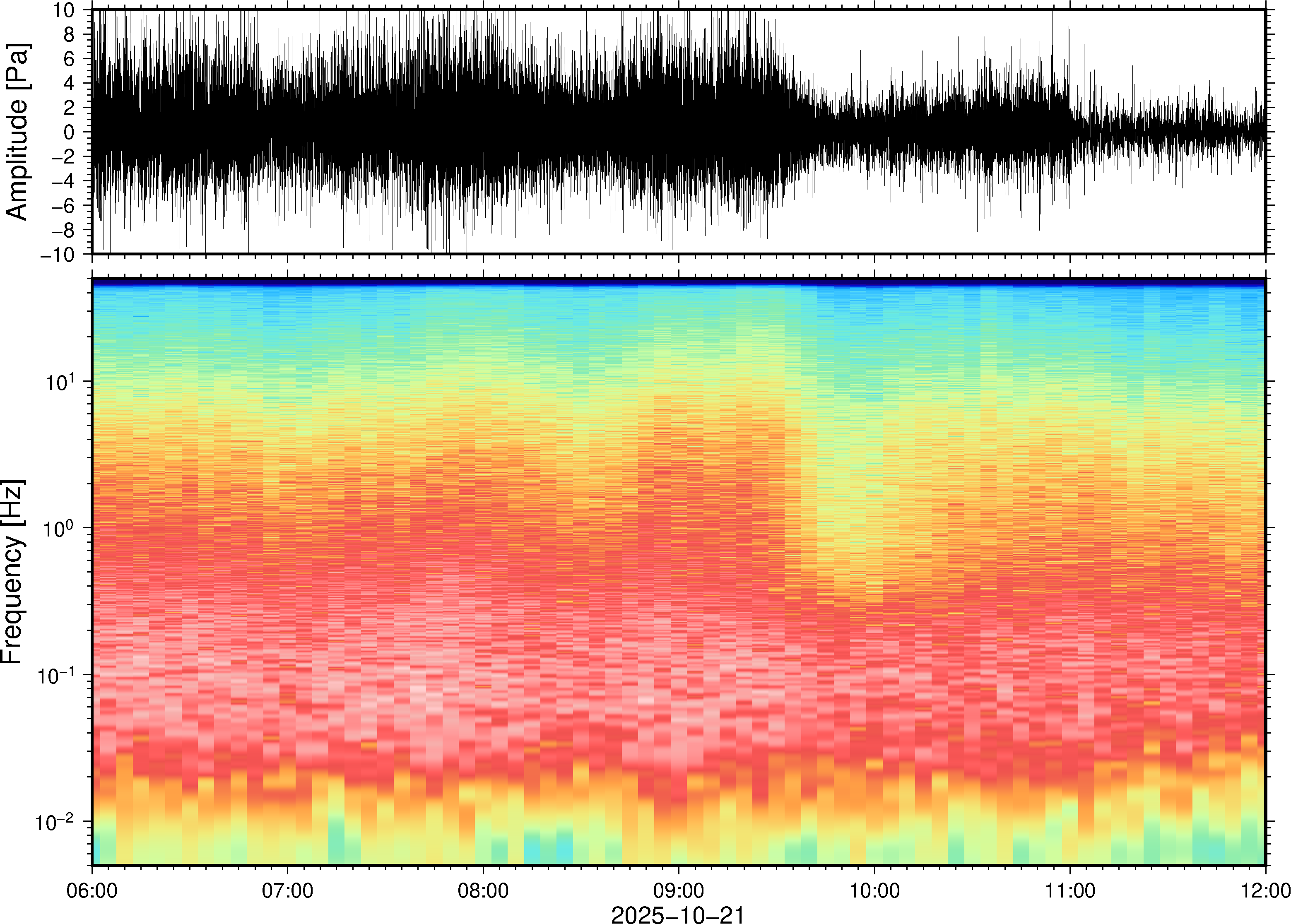Click the 10⁻¹ frequency tick label
This screenshot has height=924, width=1291.
[x=57, y=675]
